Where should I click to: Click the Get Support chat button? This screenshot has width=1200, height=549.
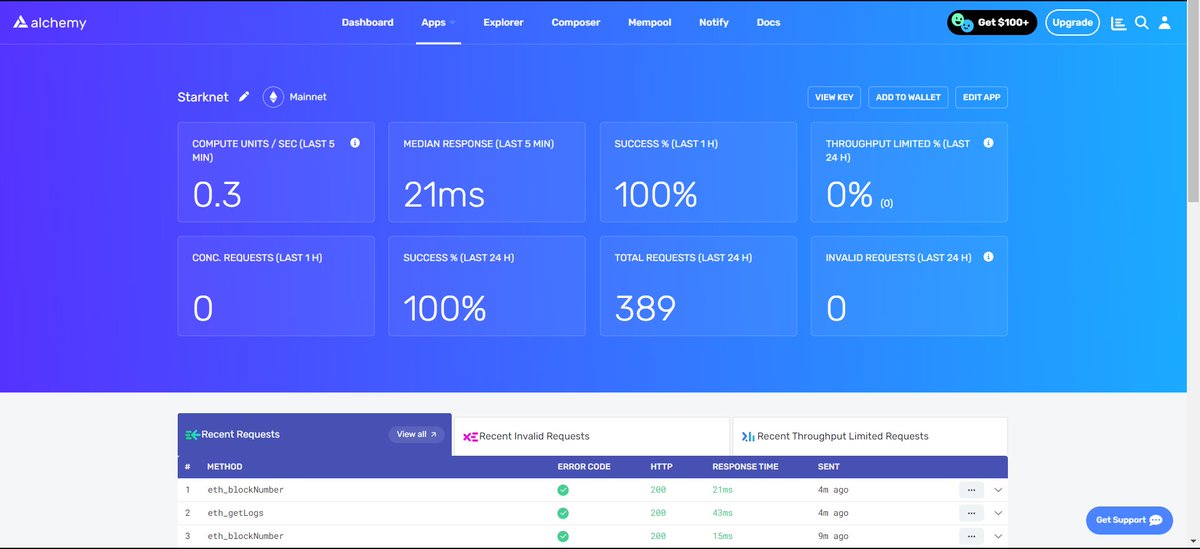coord(1129,520)
